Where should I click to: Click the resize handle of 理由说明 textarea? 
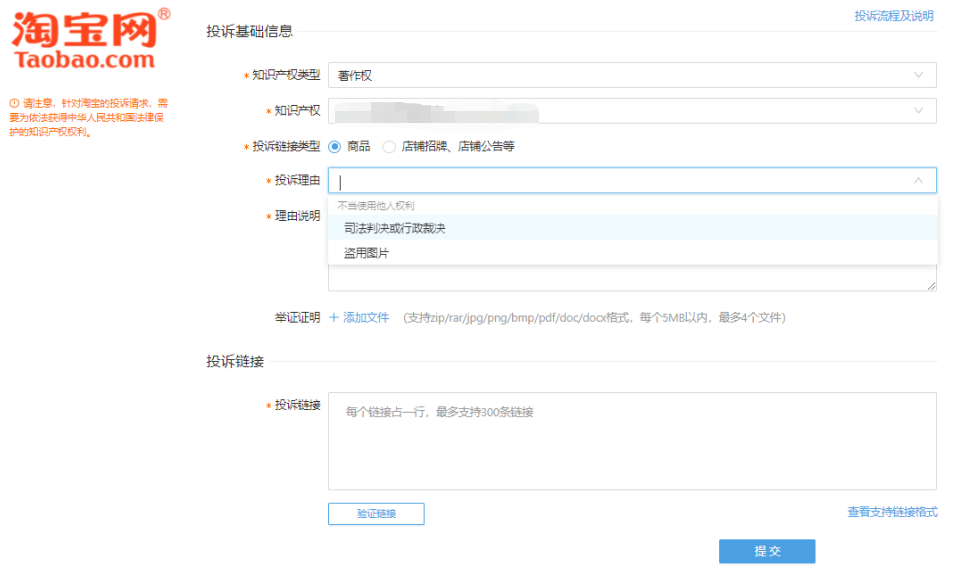coord(931,286)
